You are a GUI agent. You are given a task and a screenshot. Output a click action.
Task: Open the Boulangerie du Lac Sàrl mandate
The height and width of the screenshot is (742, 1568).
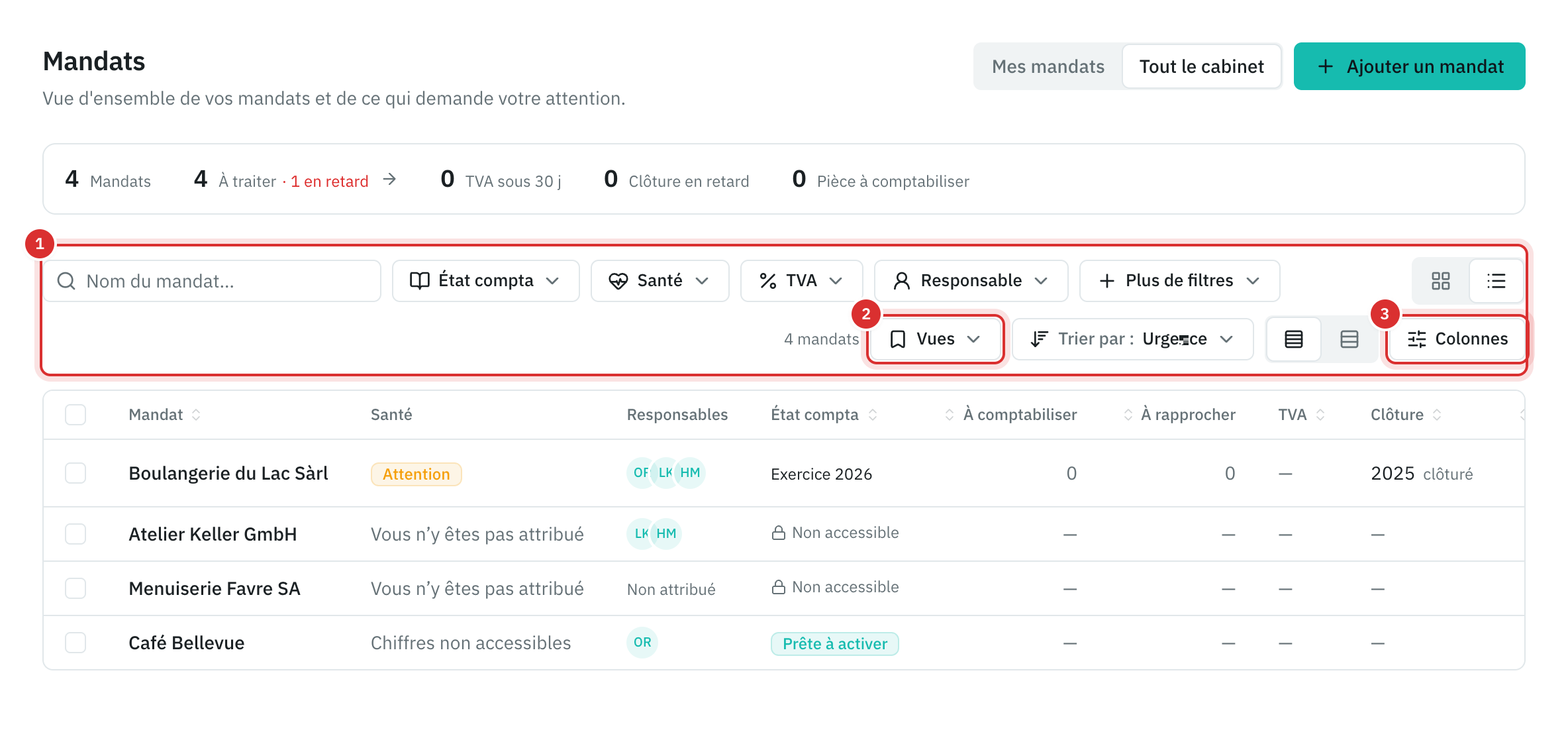[x=228, y=473]
